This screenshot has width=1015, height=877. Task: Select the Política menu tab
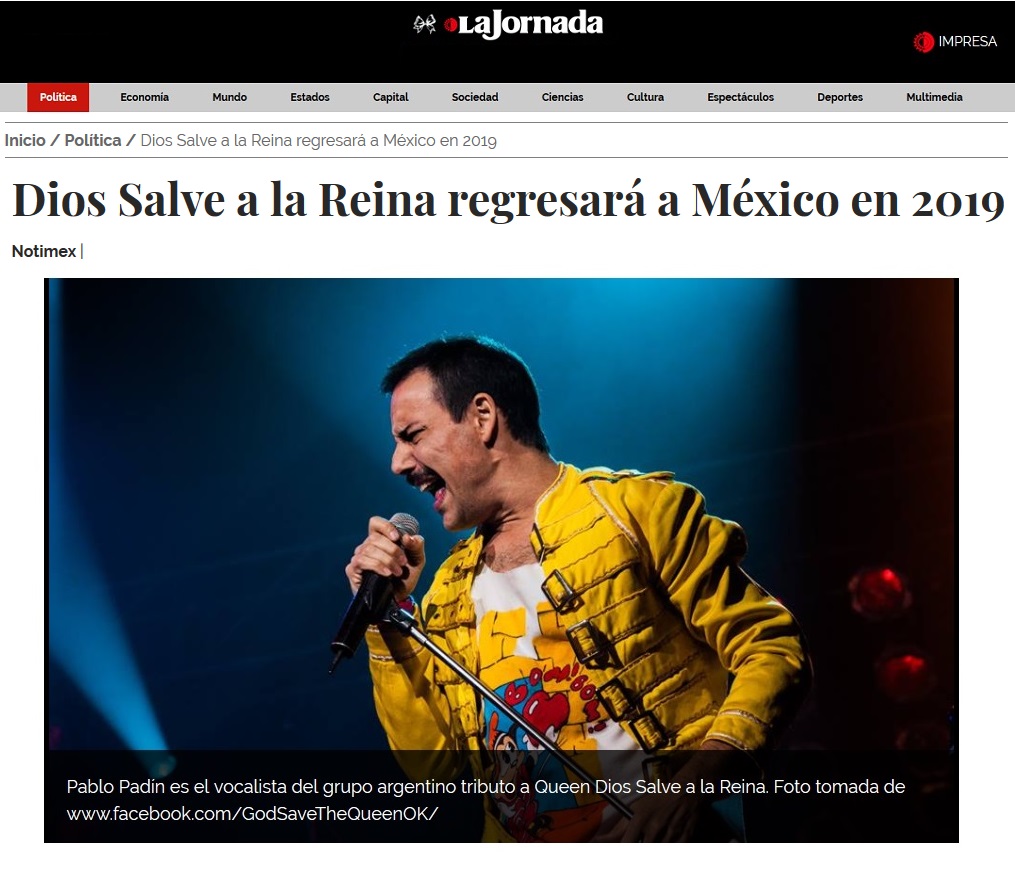pyautogui.click(x=58, y=97)
